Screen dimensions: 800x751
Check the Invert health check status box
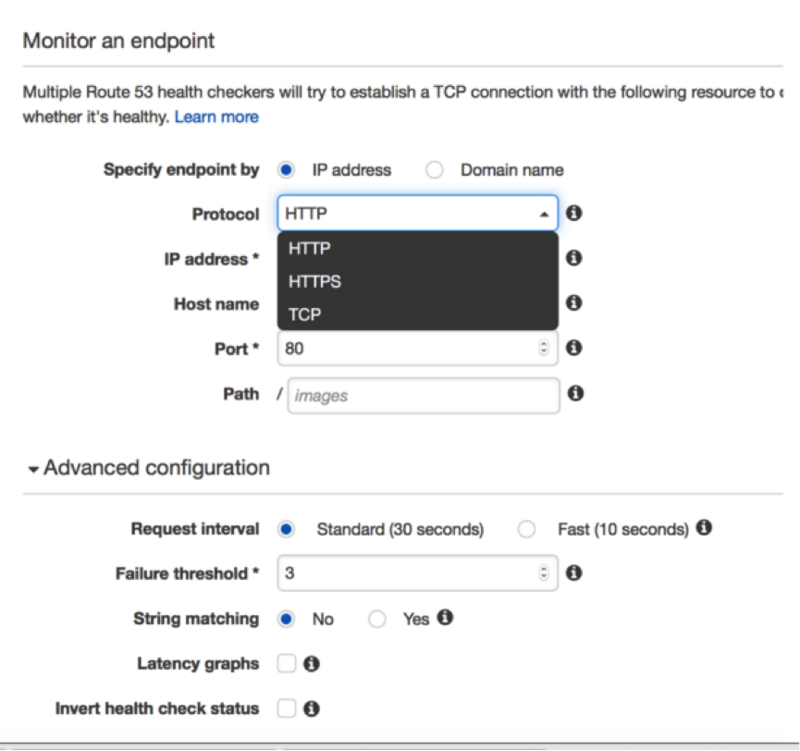pos(286,708)
